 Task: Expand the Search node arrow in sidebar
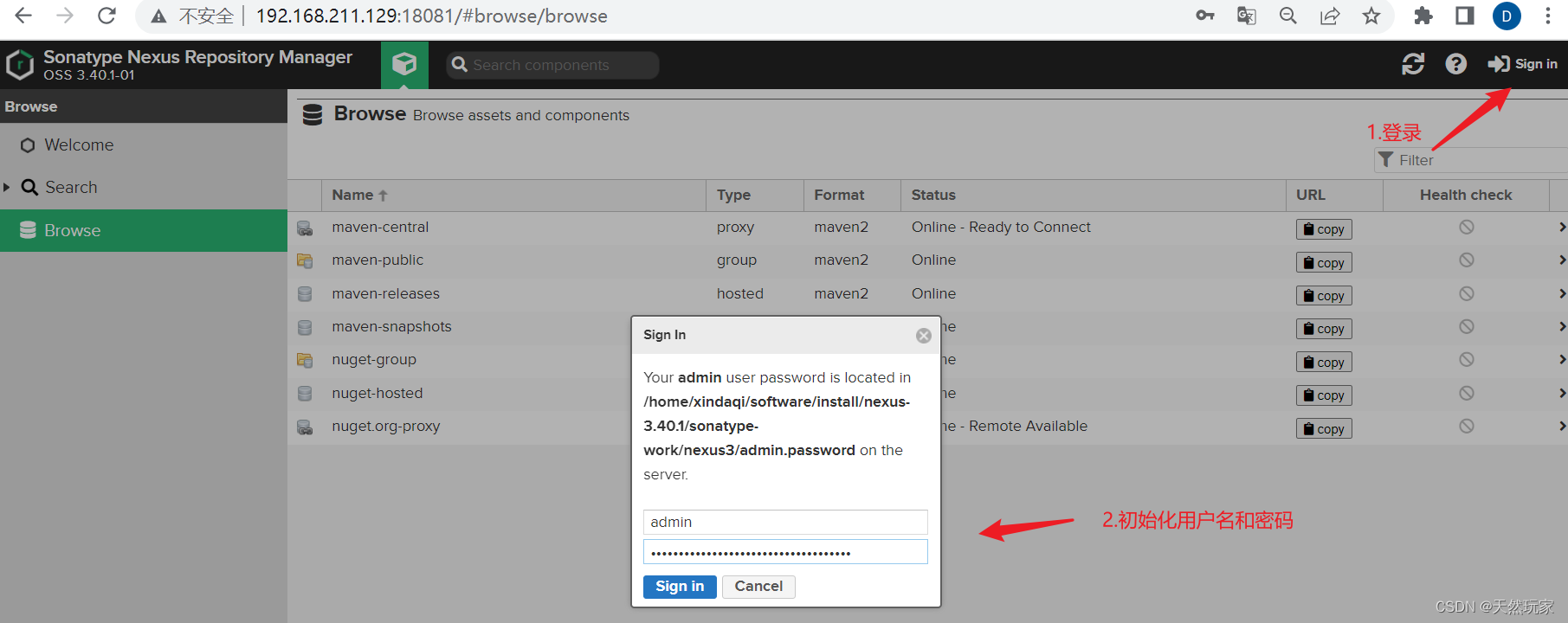pos(7,187)
